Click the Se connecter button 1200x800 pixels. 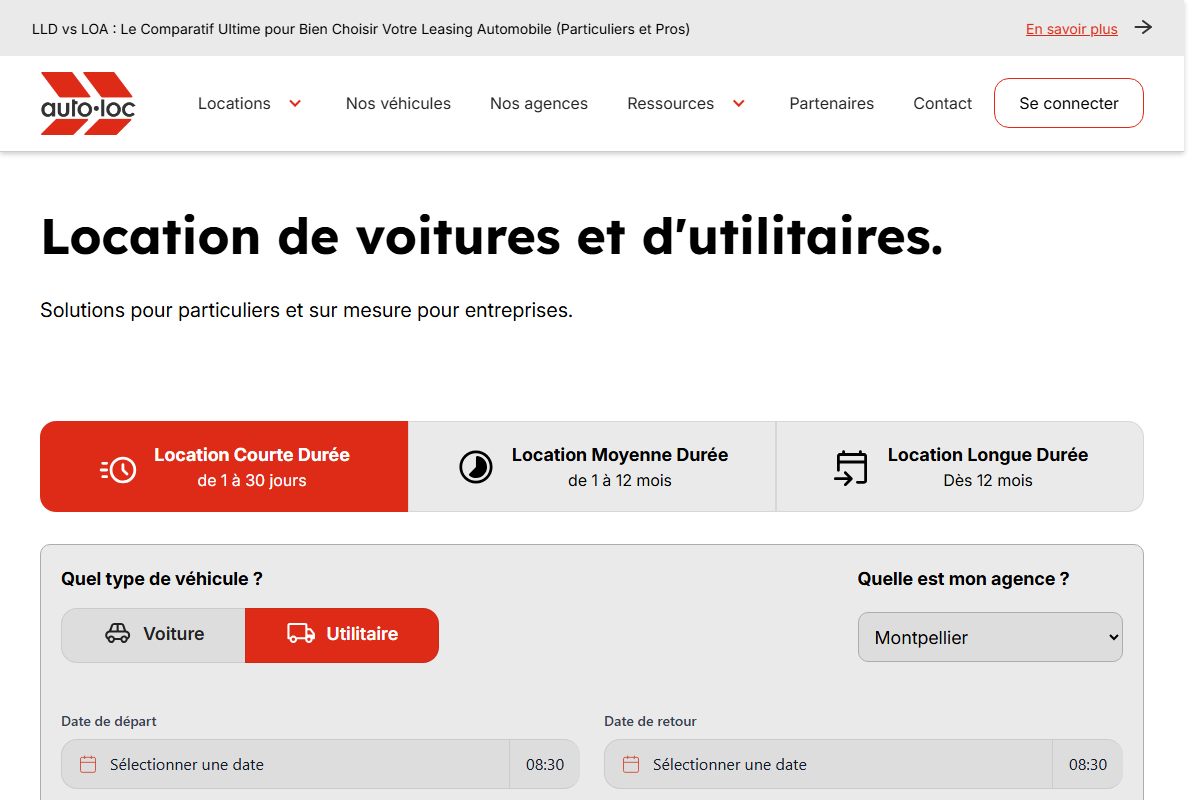(x=1068, y=103)
